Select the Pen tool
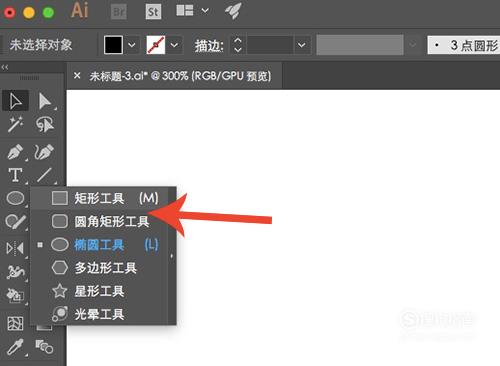500x366 pixels. point(15,152)
